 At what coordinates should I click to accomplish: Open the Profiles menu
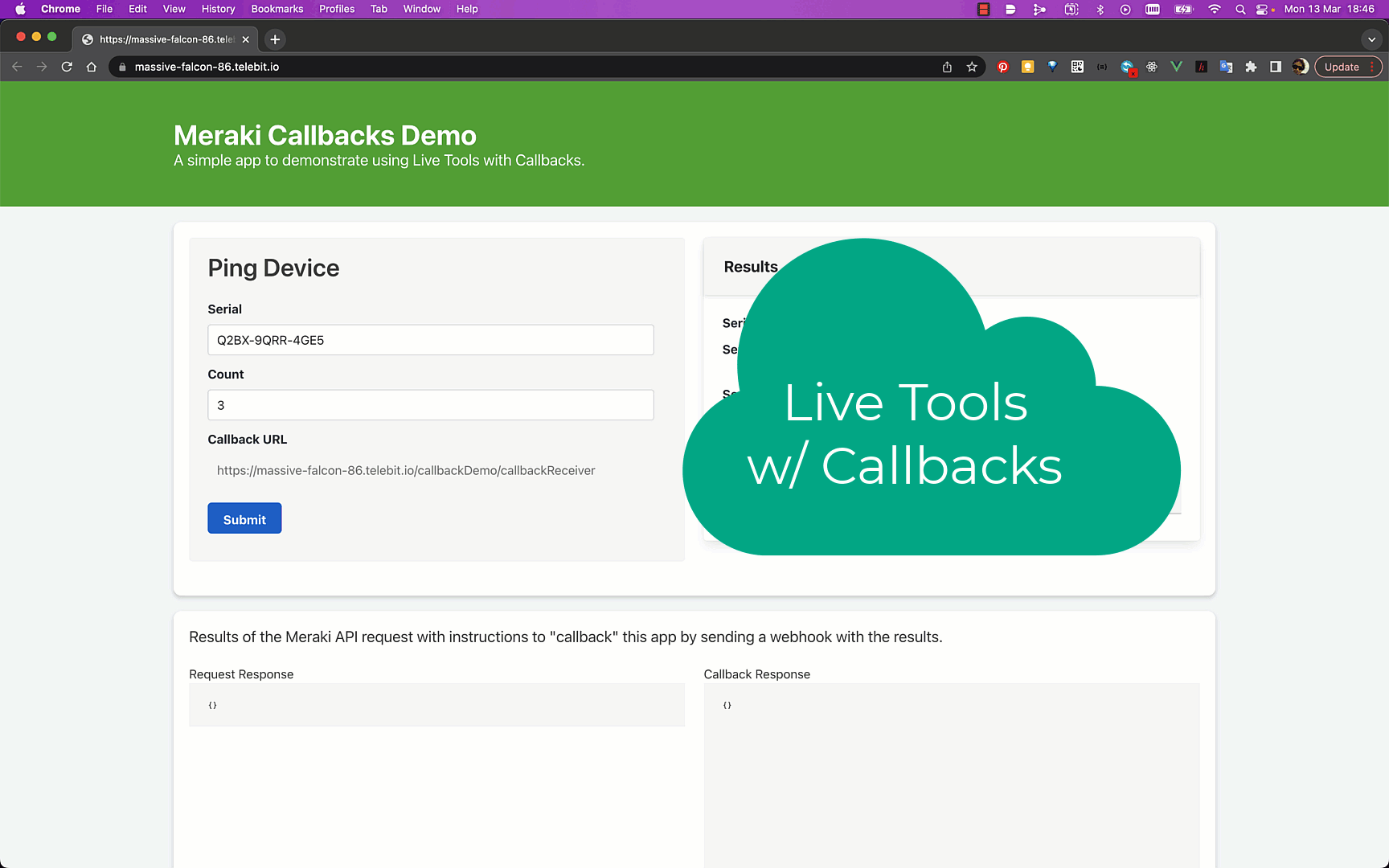tap(337, 9)
